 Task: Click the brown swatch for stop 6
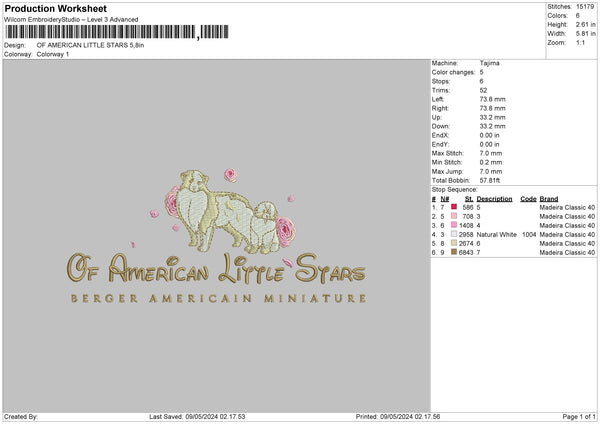[x=454, y=252]
